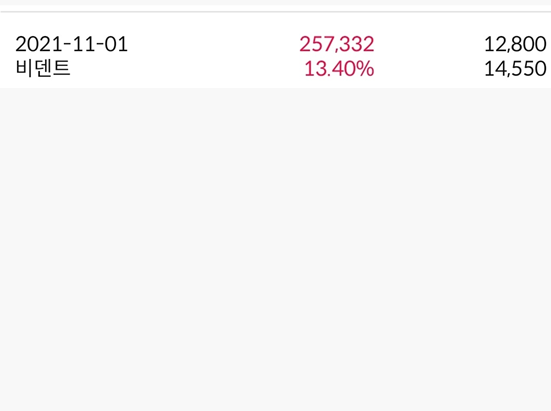Select the 12,800 price value
This screenshot has width=551, height=411.
pyautogui.click(x=515, y=44)
